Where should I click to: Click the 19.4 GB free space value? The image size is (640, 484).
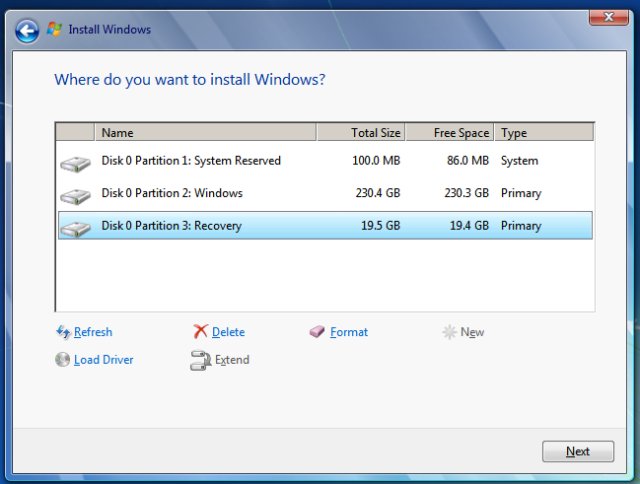(469, 226)
